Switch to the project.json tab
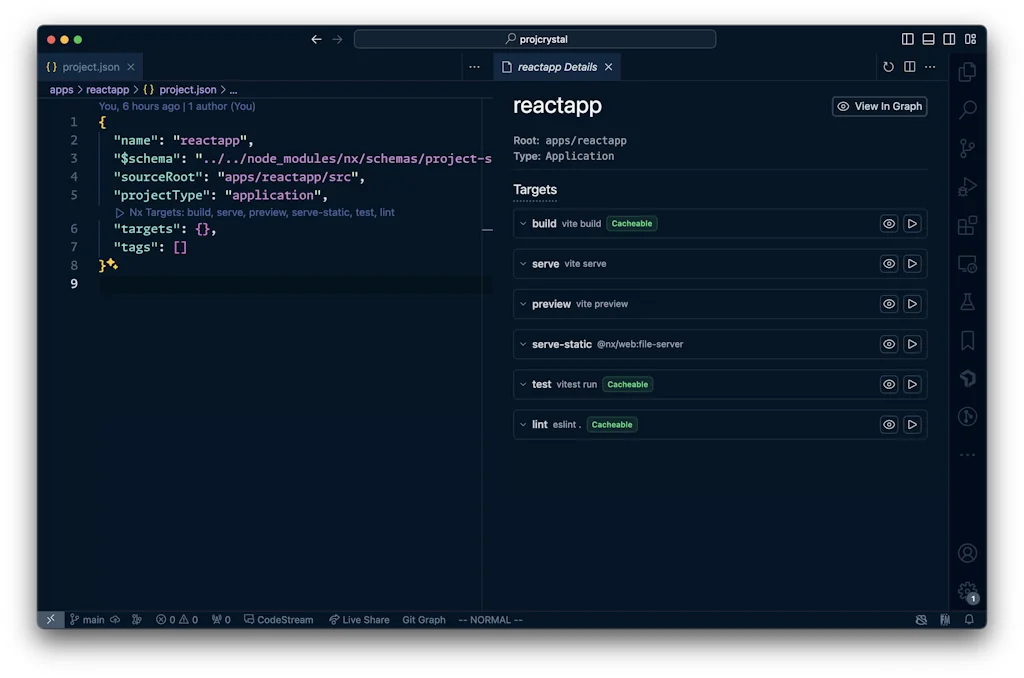Screen dimensions: 1024x678 (90, 67)
